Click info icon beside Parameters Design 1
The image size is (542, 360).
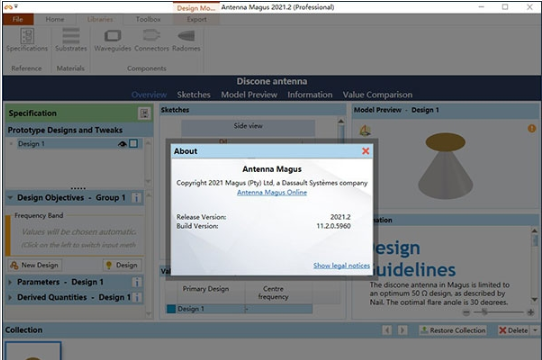click(x=137, y=282)
